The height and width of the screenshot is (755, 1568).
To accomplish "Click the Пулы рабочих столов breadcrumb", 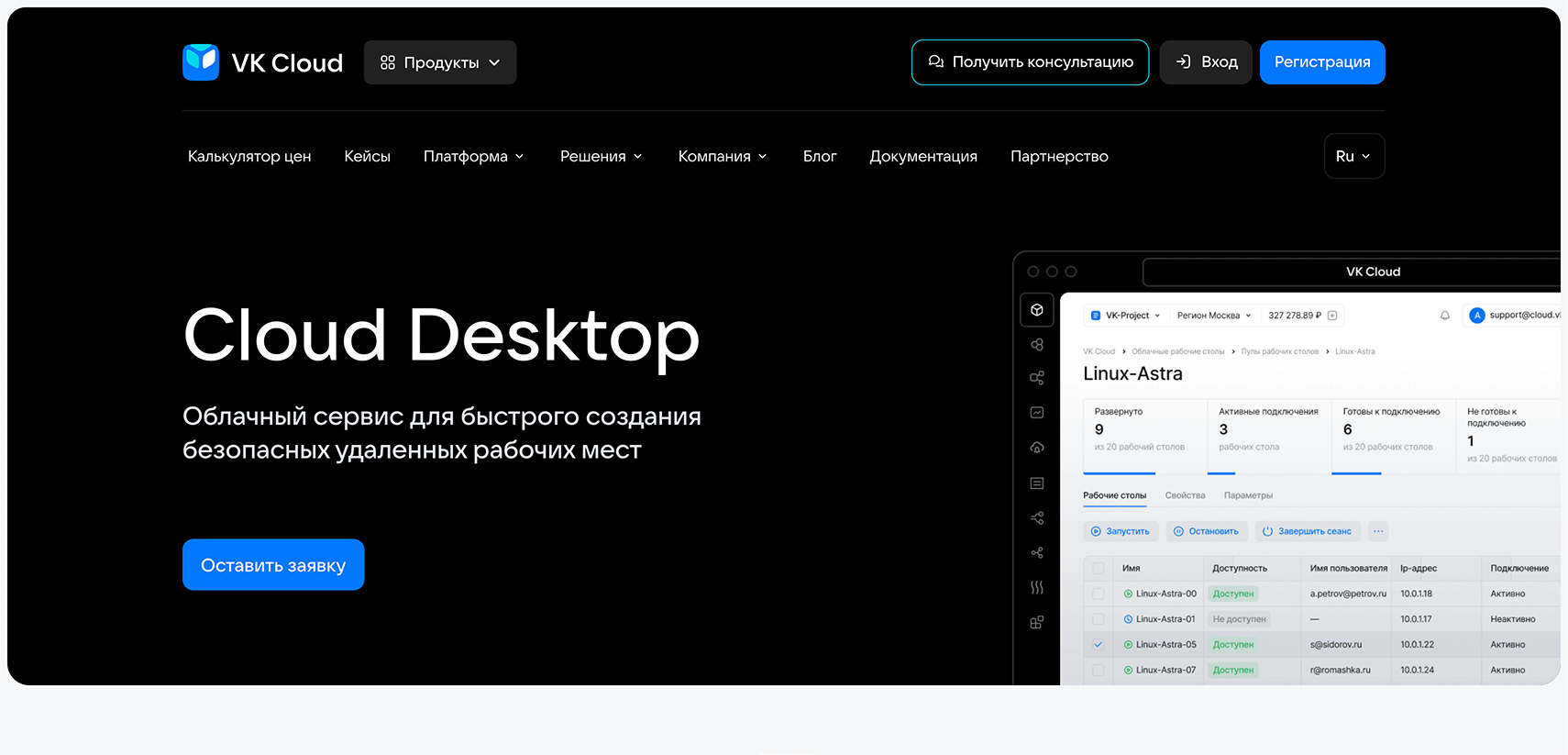I will click(1279, 351).
